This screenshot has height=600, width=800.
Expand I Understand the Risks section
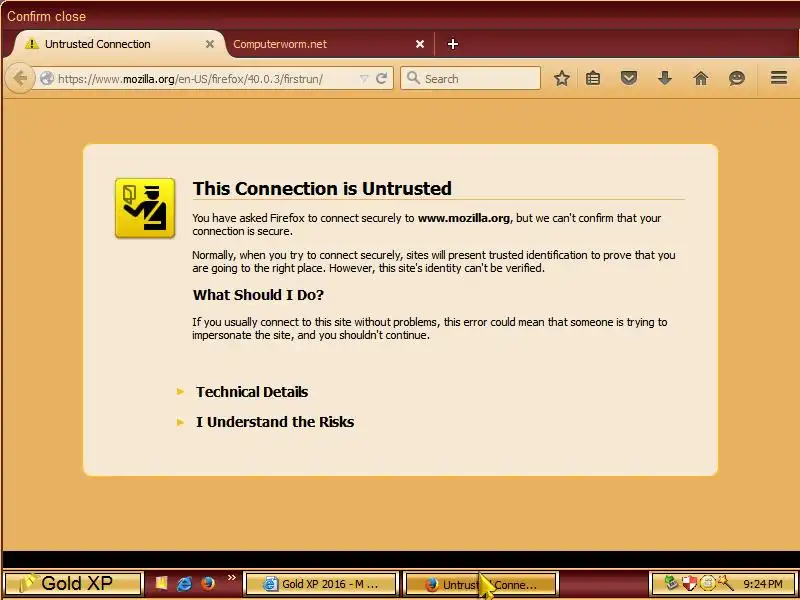pyautogui.click(x=275, y=422)
